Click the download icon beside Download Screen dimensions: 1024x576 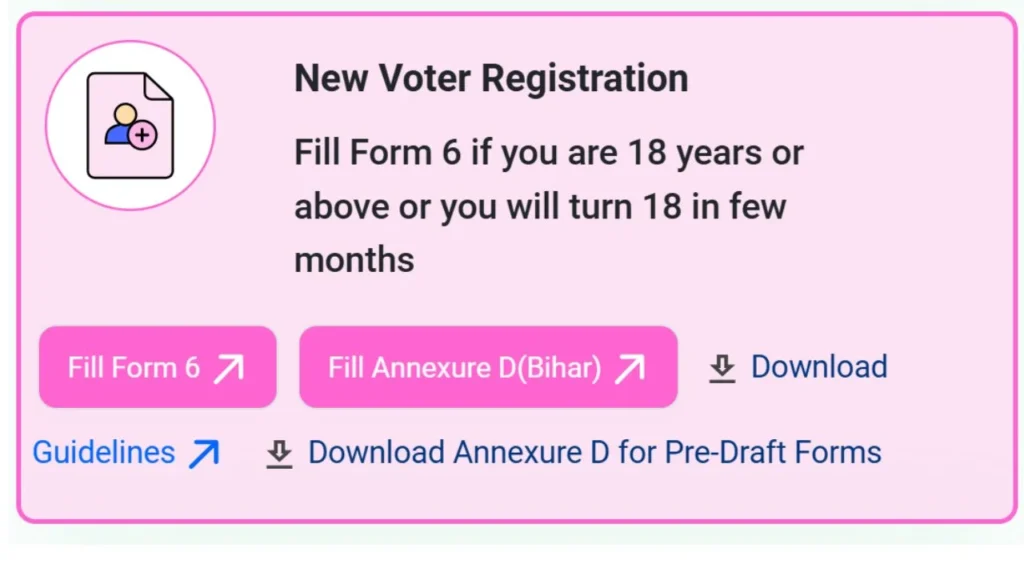tap(722, 367)
